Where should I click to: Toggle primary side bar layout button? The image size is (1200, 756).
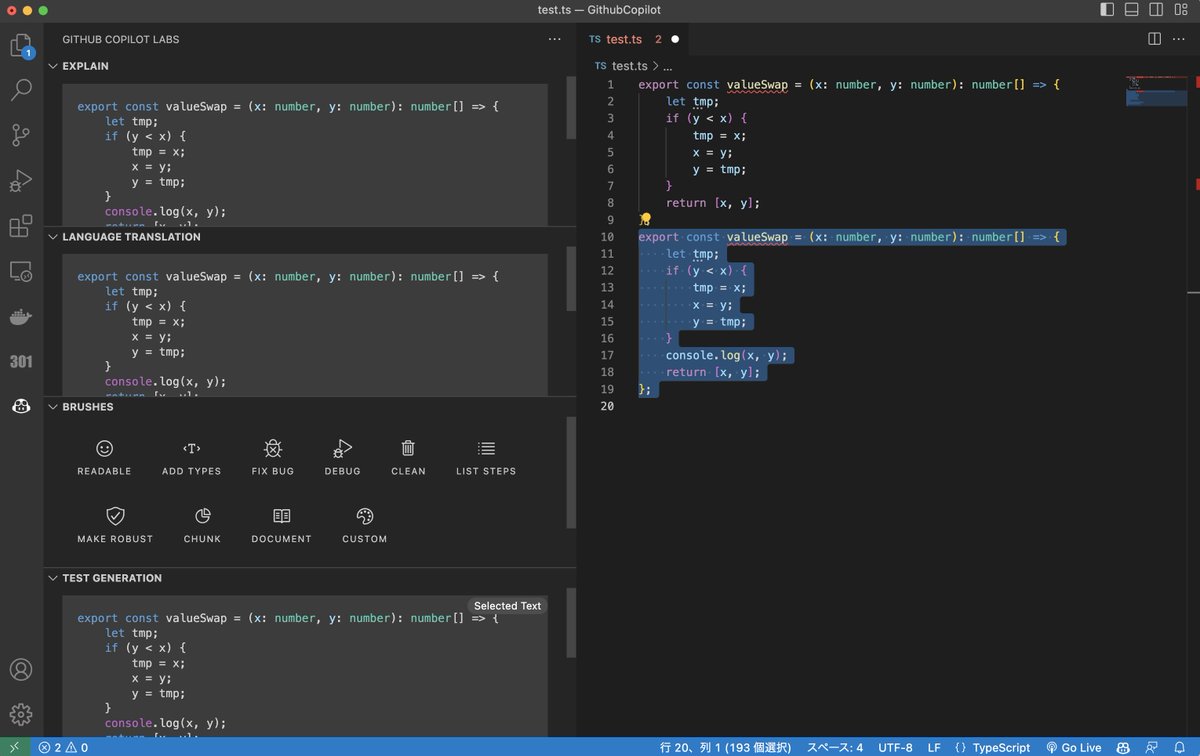[x=1107, y=10]
